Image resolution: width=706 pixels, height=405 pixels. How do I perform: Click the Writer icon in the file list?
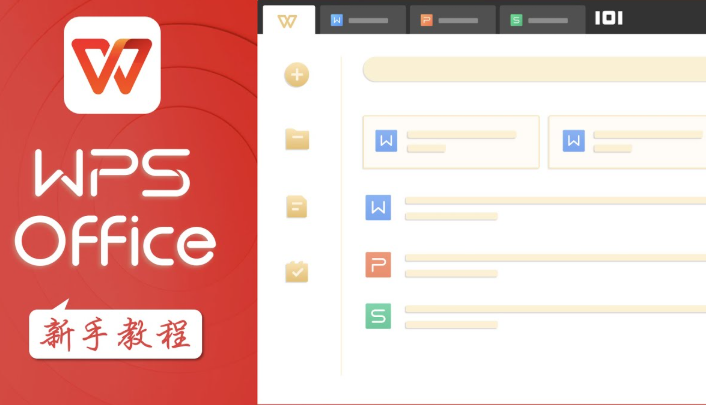tap(378, 208)
